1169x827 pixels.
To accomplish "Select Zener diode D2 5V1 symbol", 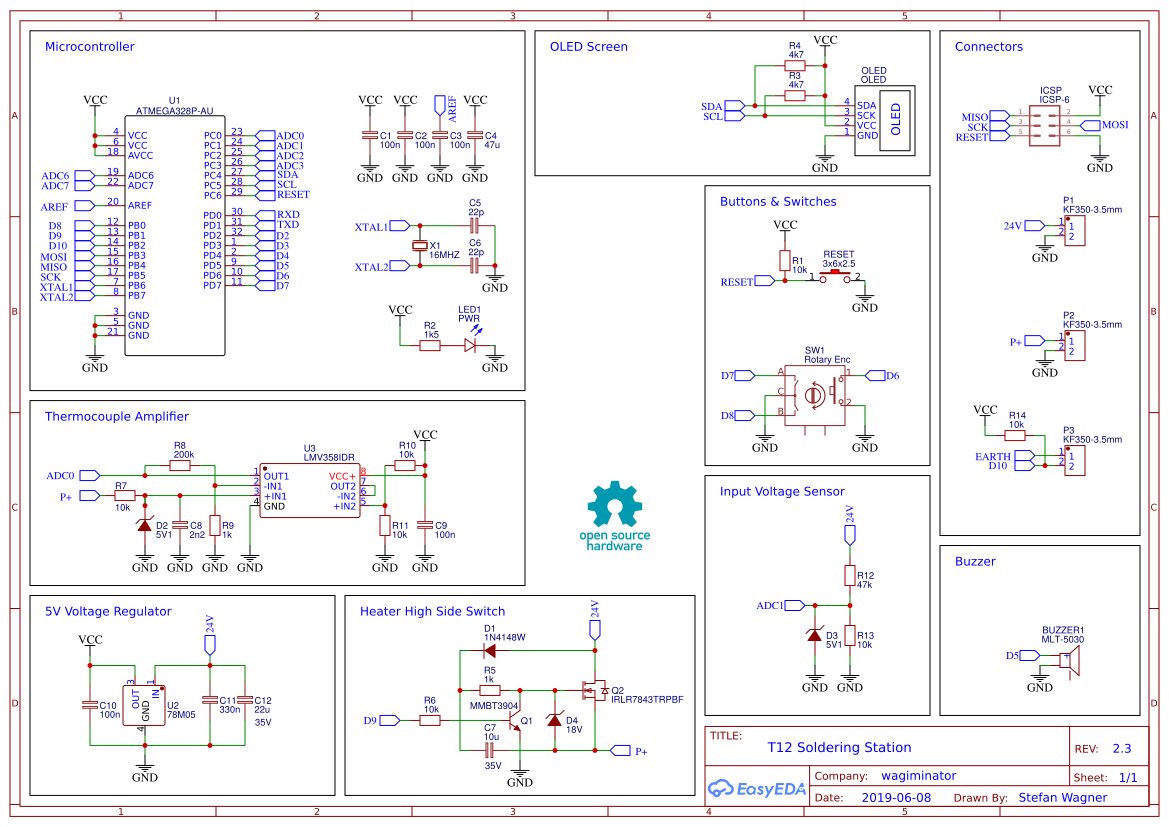I will coord(146,525).
